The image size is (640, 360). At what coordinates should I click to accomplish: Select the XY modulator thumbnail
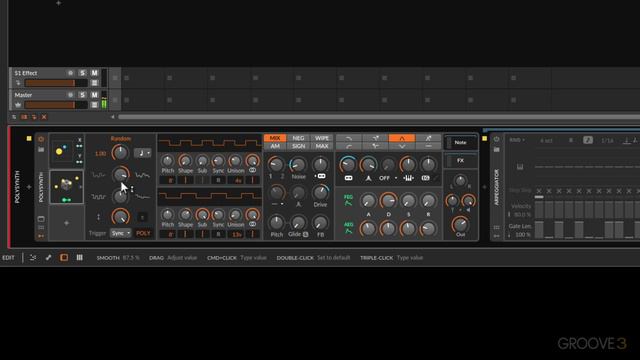[67, 151]
